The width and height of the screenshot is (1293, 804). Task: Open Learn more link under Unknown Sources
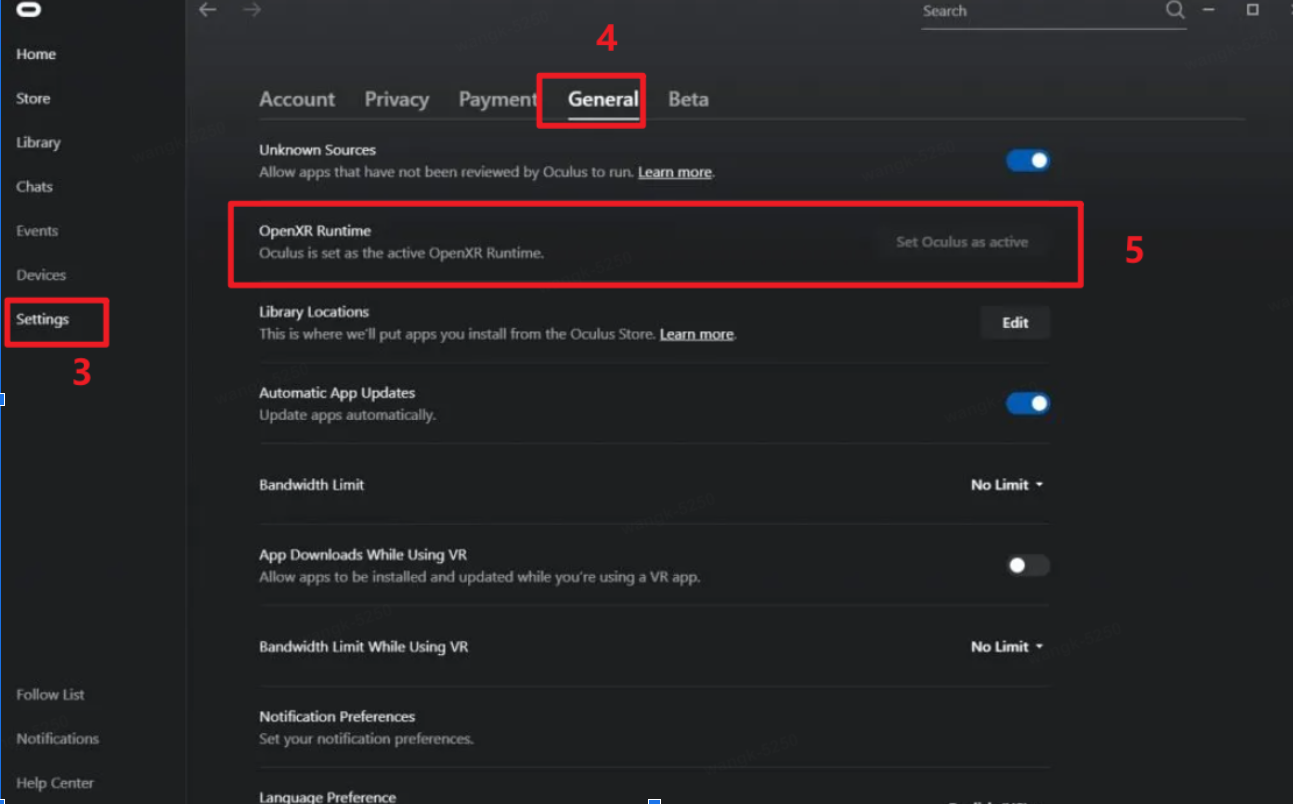(675, 172)
